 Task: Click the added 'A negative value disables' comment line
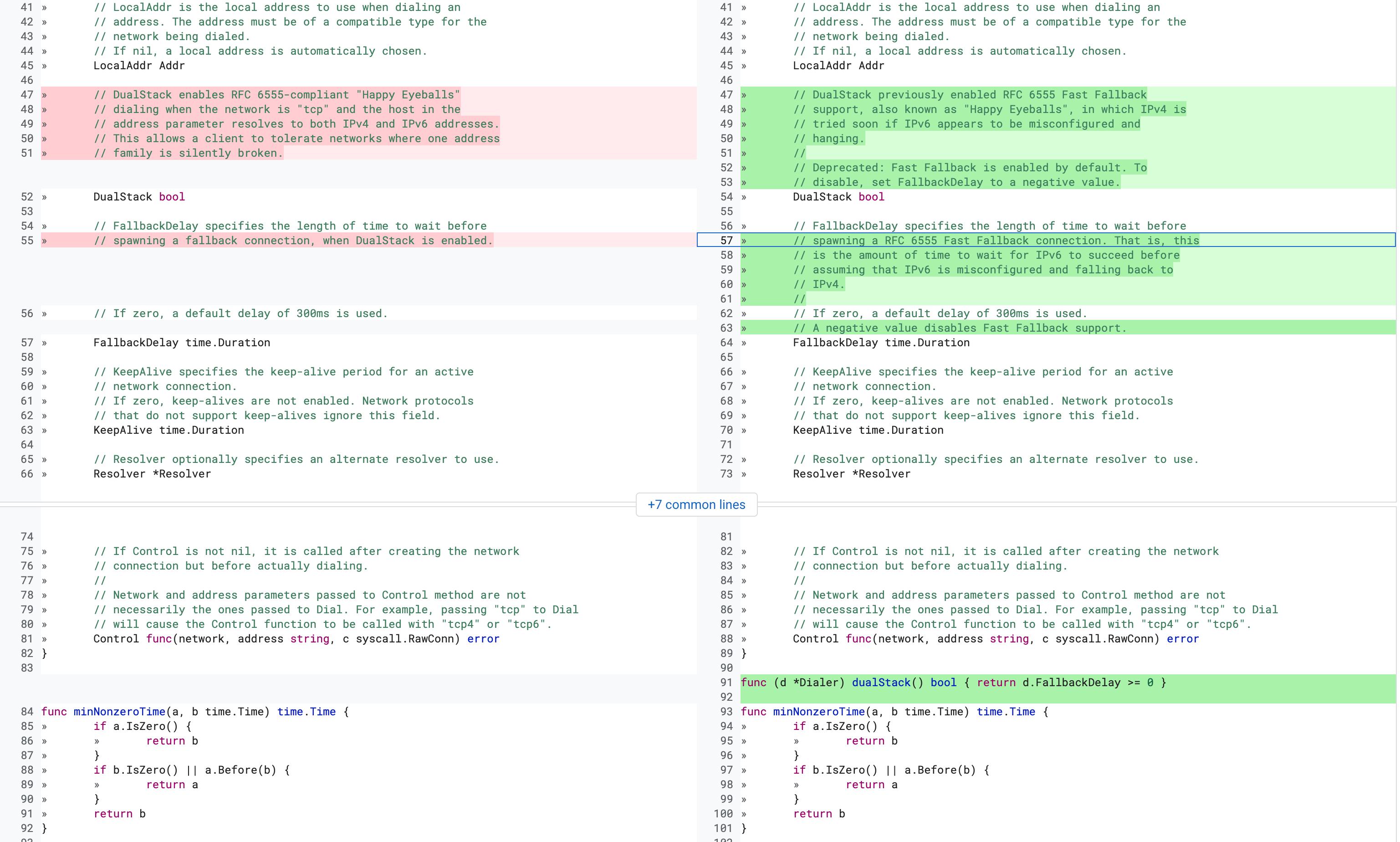click(960, 328)
